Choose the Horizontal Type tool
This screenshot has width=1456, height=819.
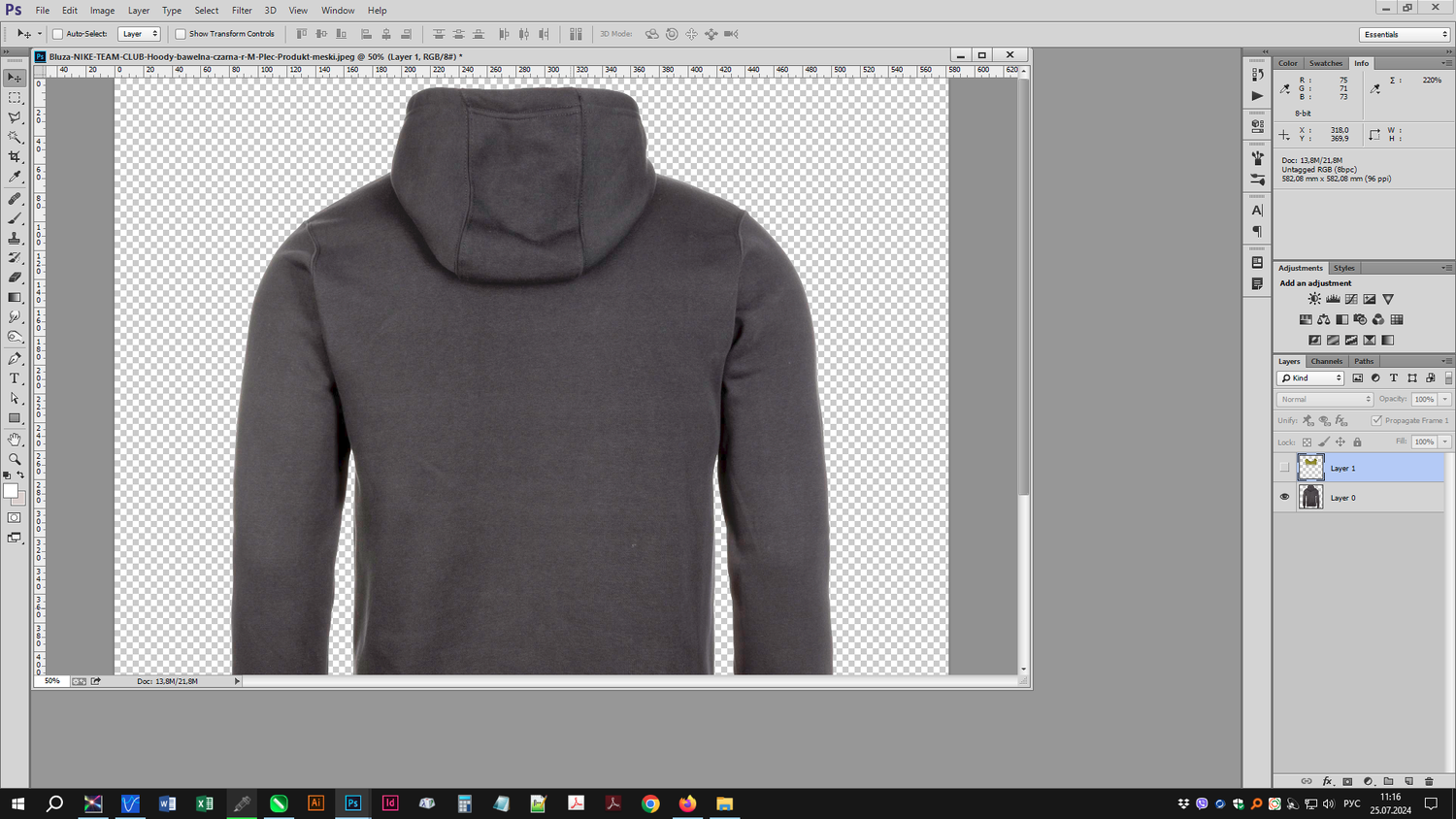pyautogui.click(x=15, y=378)
